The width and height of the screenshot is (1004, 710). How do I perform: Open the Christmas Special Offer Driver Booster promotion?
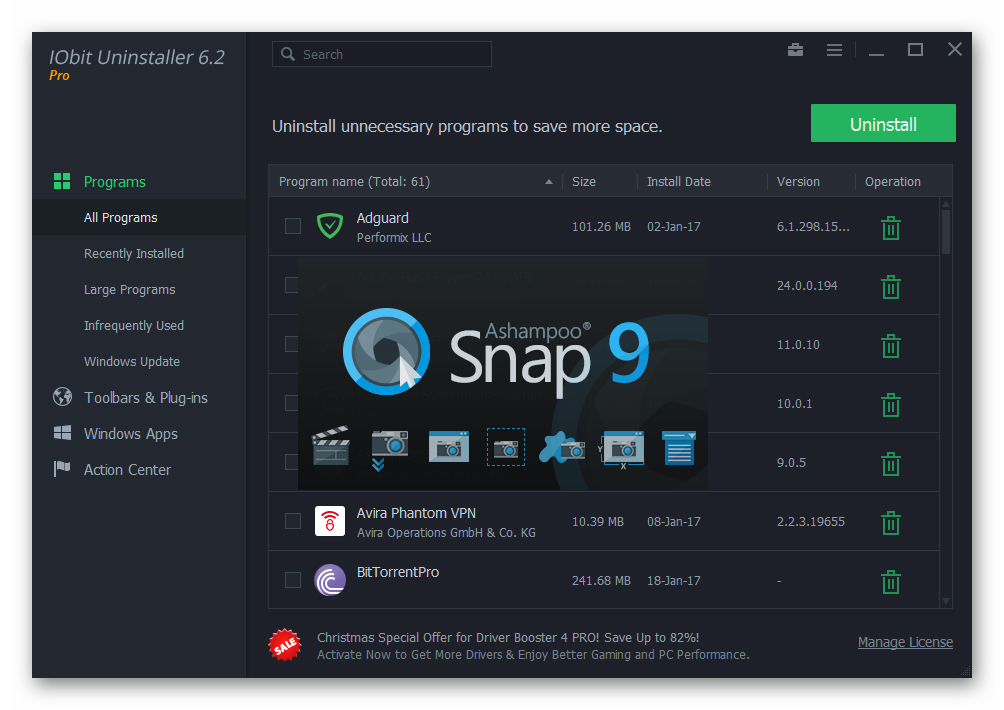[x=508, y=638]
